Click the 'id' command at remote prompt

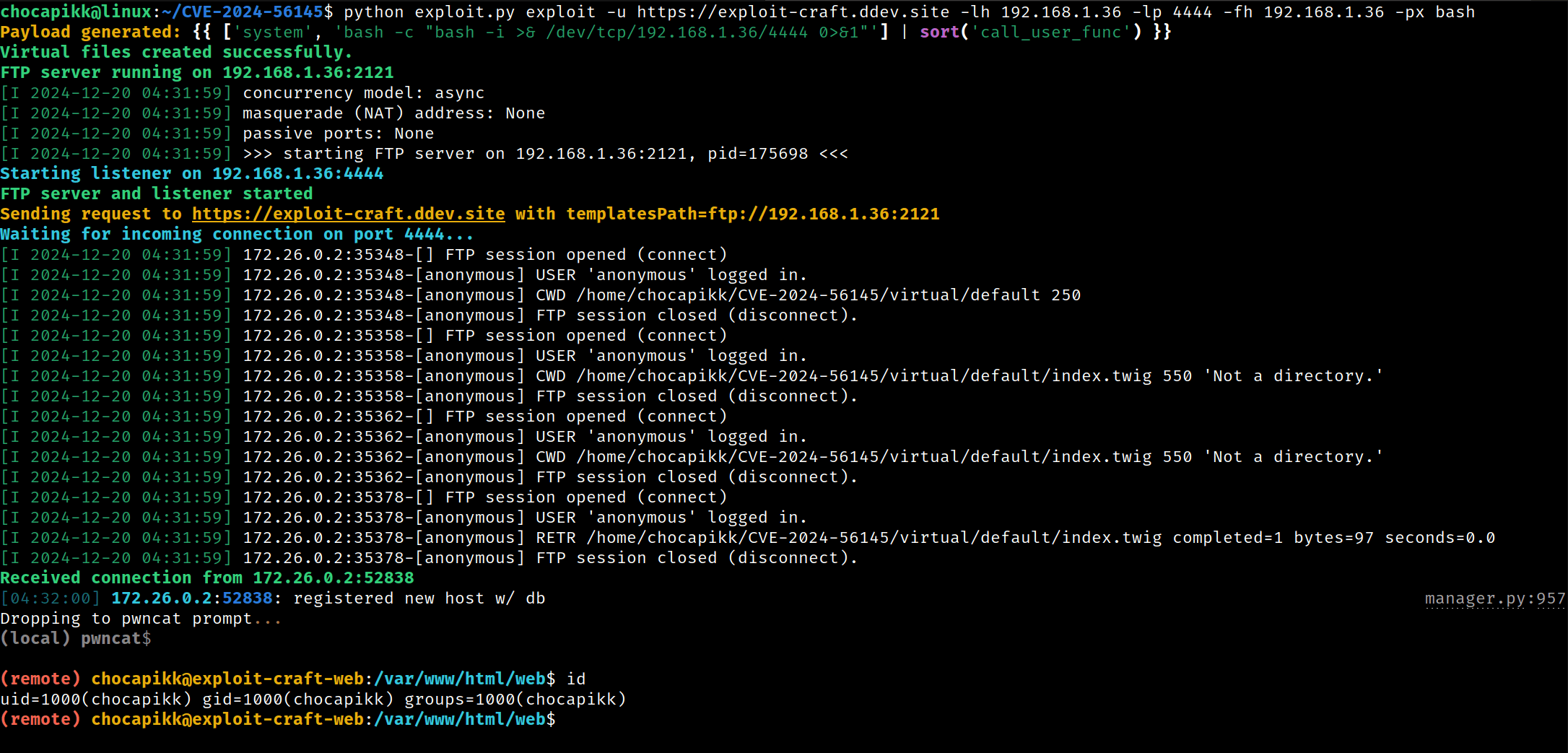[x=576, y=679]
